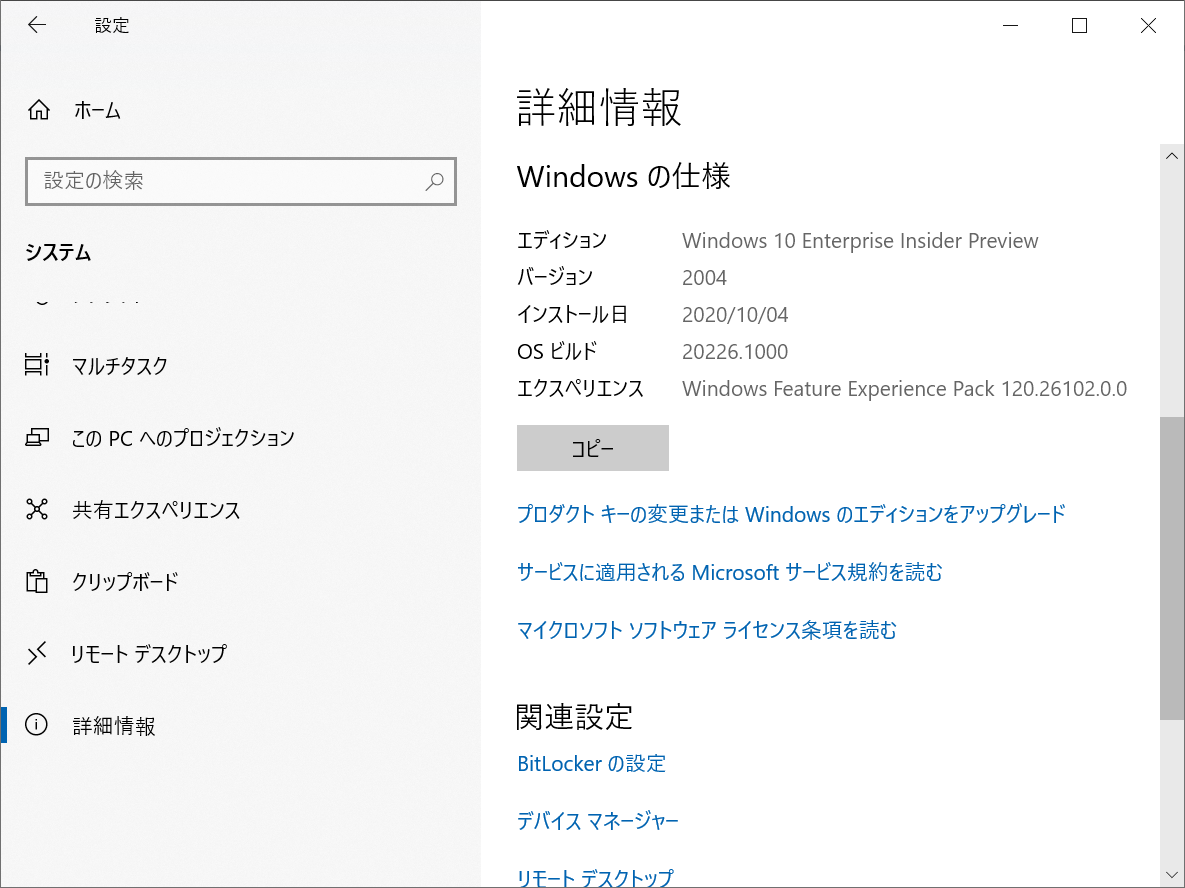Select 詳細情報 sidebar item
1185x888 pixels.
(114, 726)
